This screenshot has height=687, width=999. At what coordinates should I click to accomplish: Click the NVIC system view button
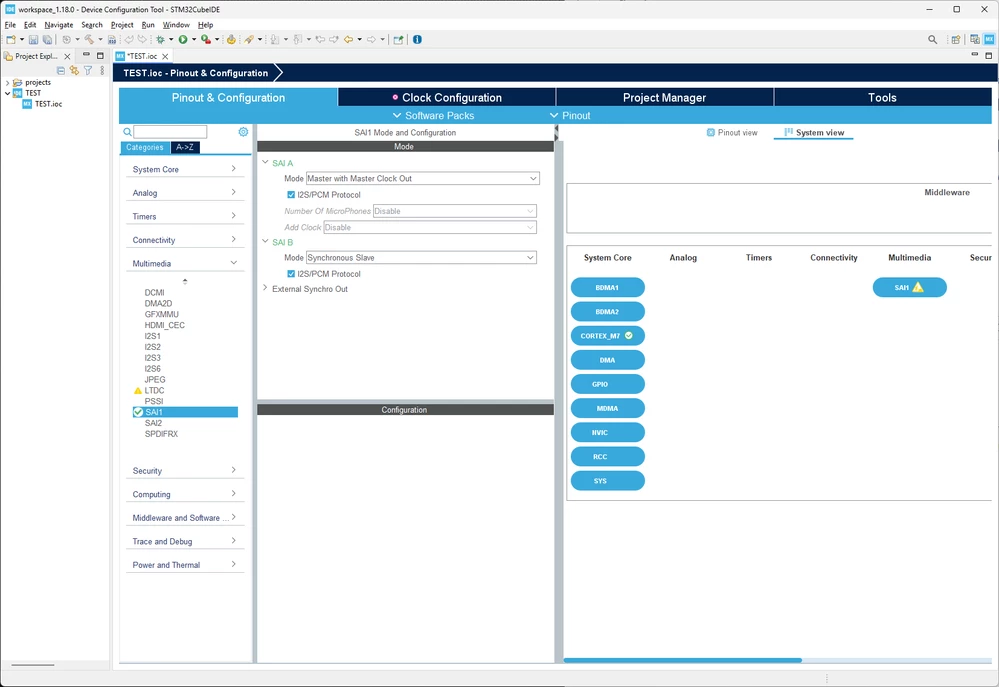[607, 433]
